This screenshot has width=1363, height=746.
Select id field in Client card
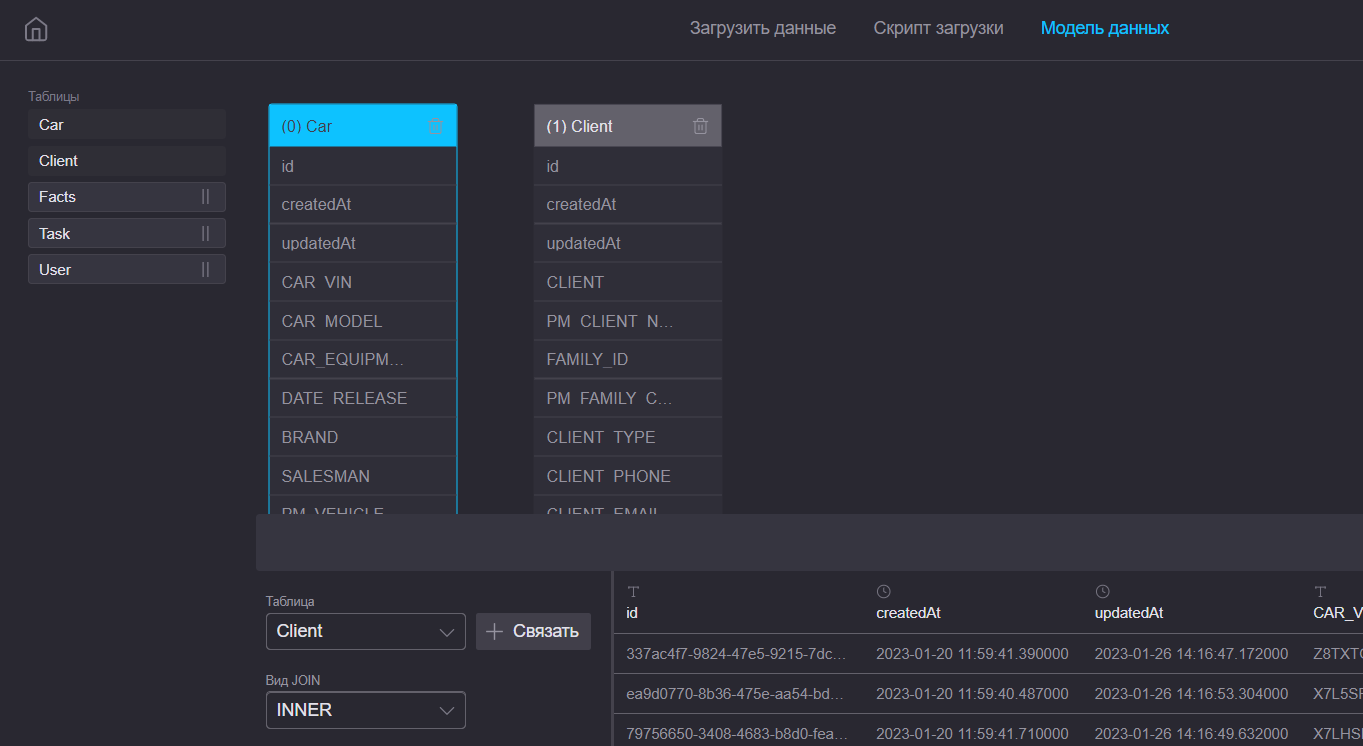coord(628,166)
